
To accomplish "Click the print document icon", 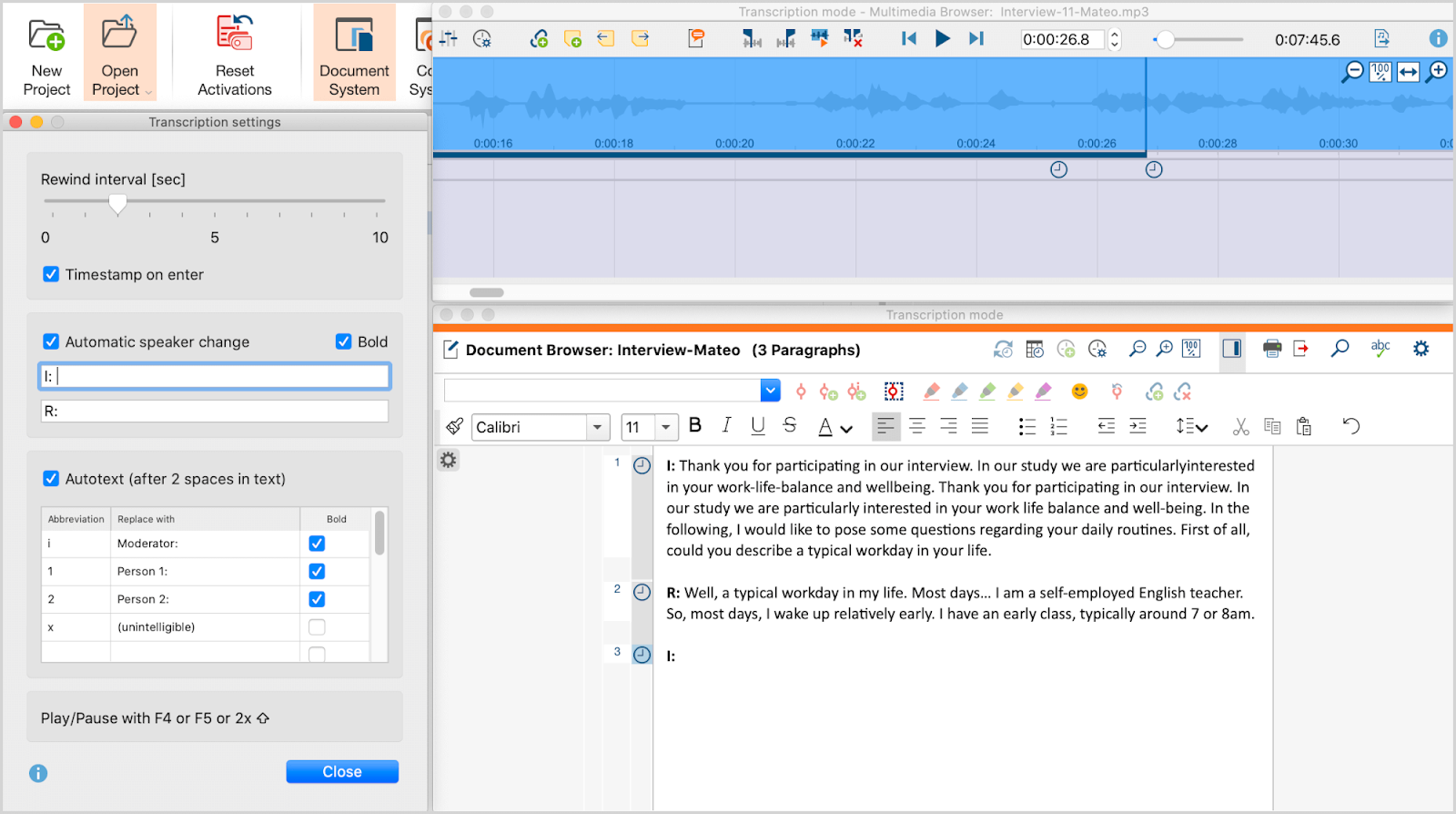I will [1272, 348].
